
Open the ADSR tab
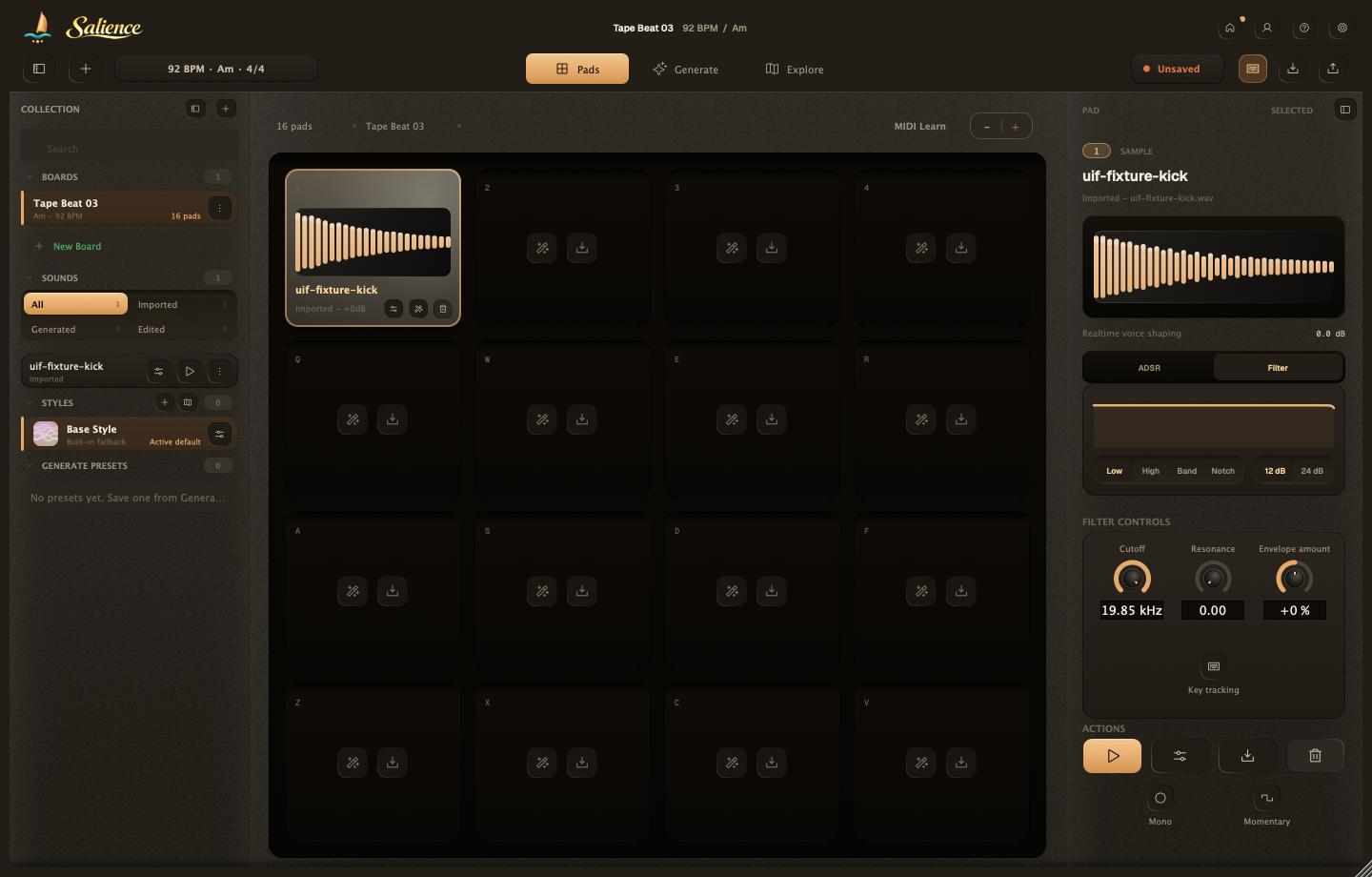pos(1149,368)
